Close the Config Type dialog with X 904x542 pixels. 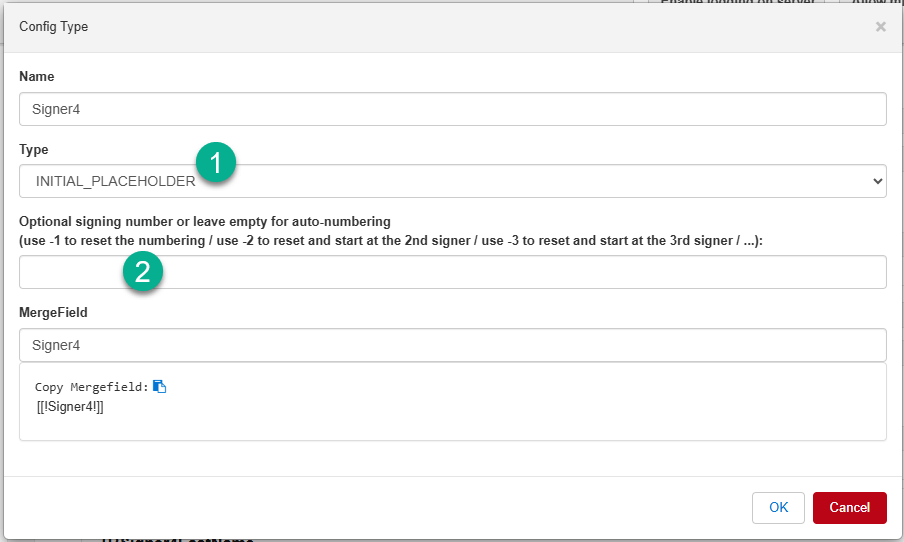pyautogui.click(x=880, y=27)
